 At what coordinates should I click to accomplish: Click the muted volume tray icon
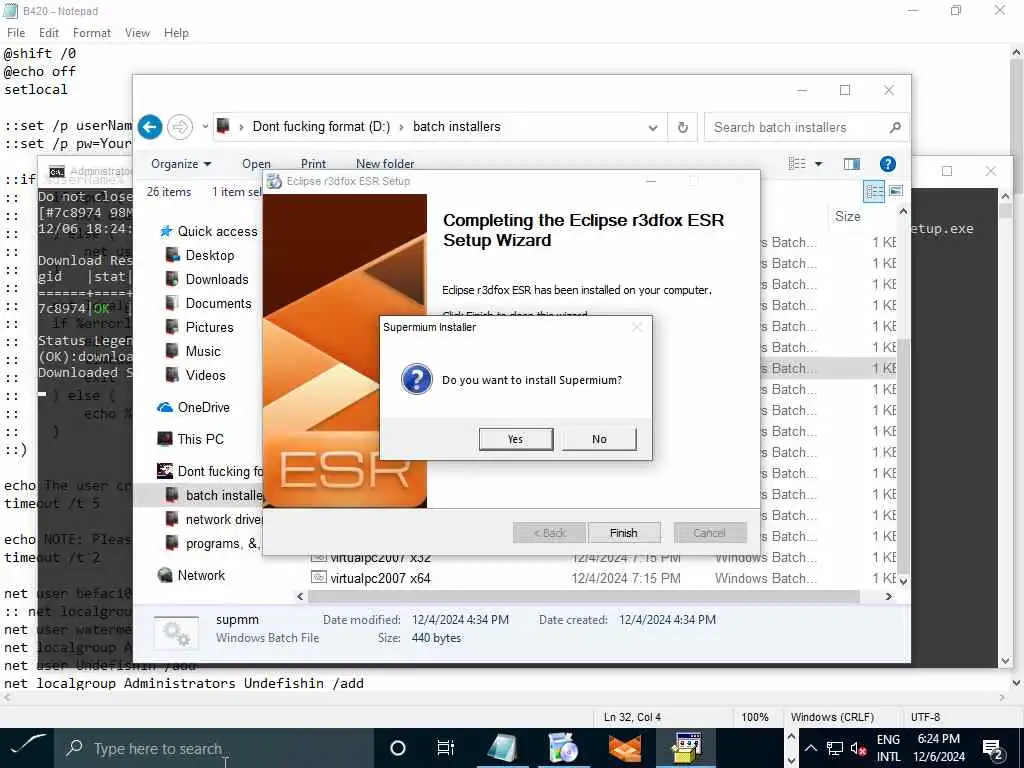pyautogui.click(x=857, y=748)
